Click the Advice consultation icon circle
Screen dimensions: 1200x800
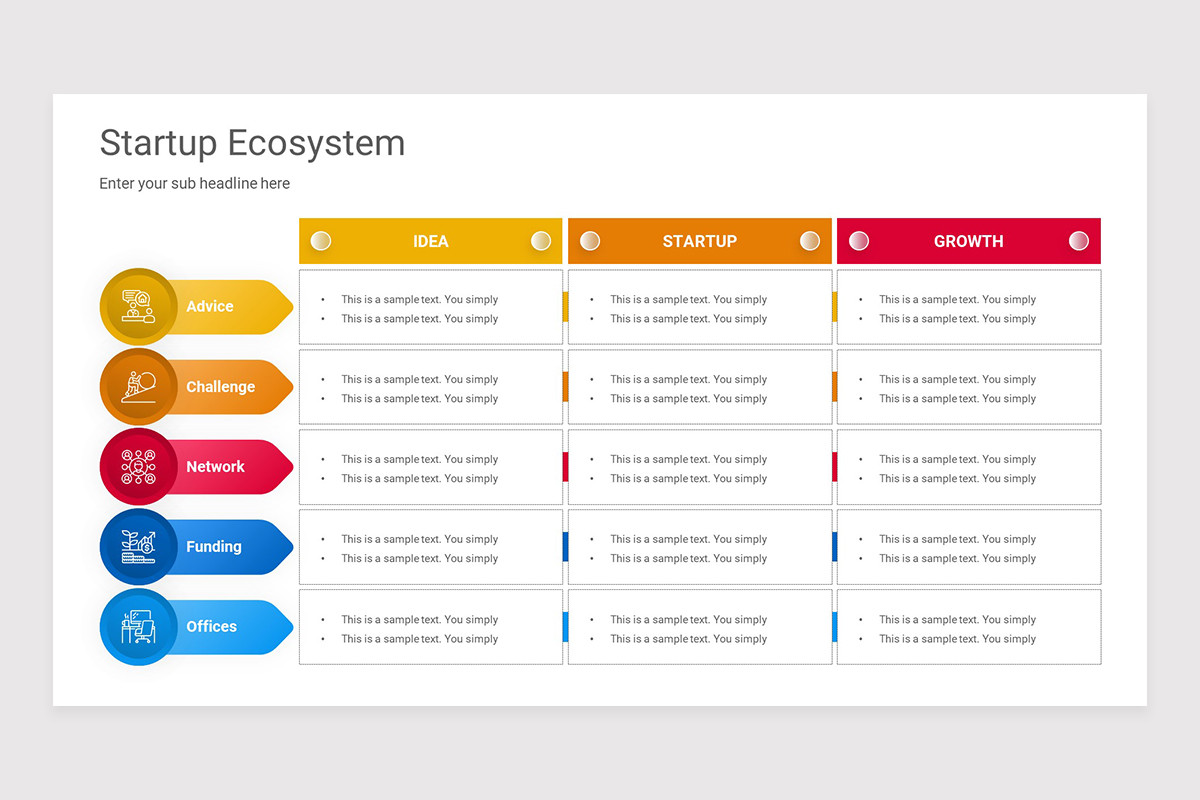pyautogui.click(x=139, y=307)
